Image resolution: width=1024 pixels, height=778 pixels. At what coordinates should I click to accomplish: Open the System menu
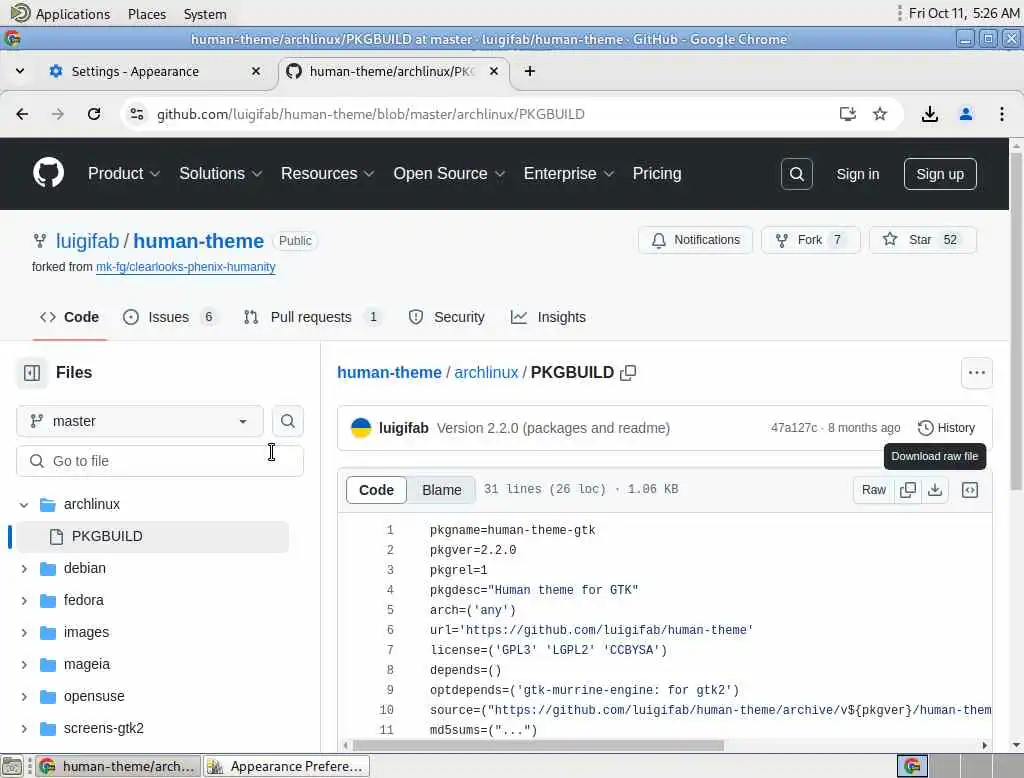[205, 14]
